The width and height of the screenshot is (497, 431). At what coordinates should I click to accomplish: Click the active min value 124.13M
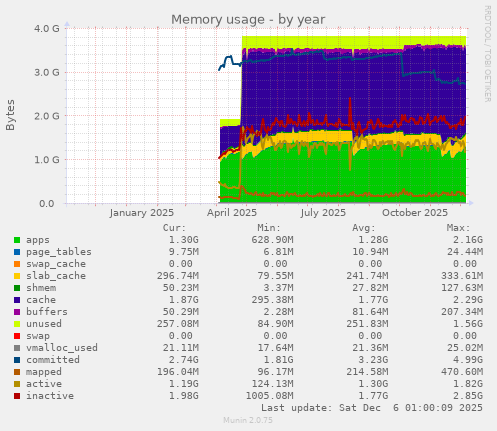tap(272, 384)
